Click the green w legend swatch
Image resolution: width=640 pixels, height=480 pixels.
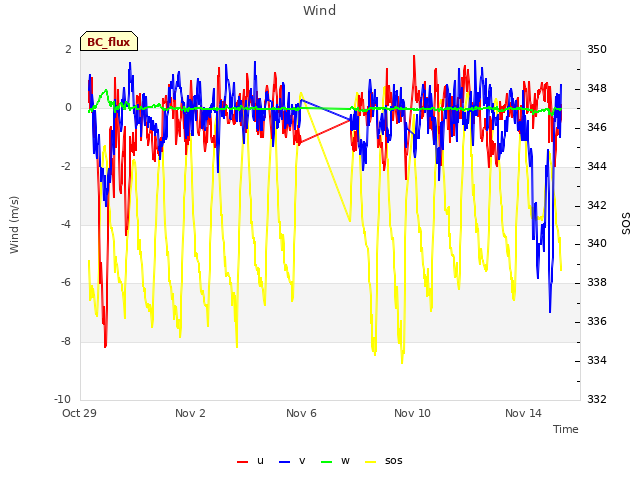click(x=327, y=462)
